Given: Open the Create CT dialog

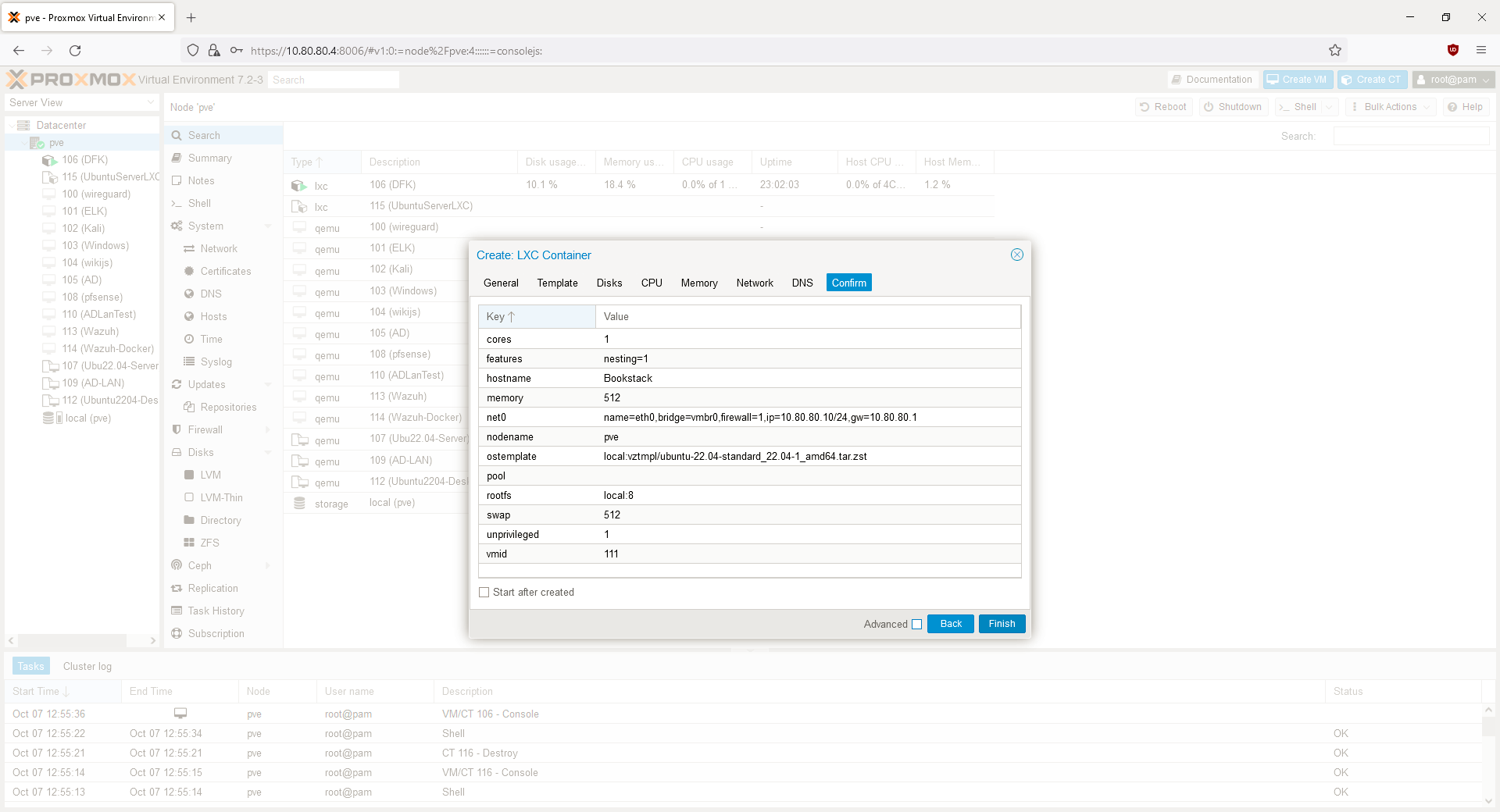Looking at the screenshot, I should (x=1373, y=79).
